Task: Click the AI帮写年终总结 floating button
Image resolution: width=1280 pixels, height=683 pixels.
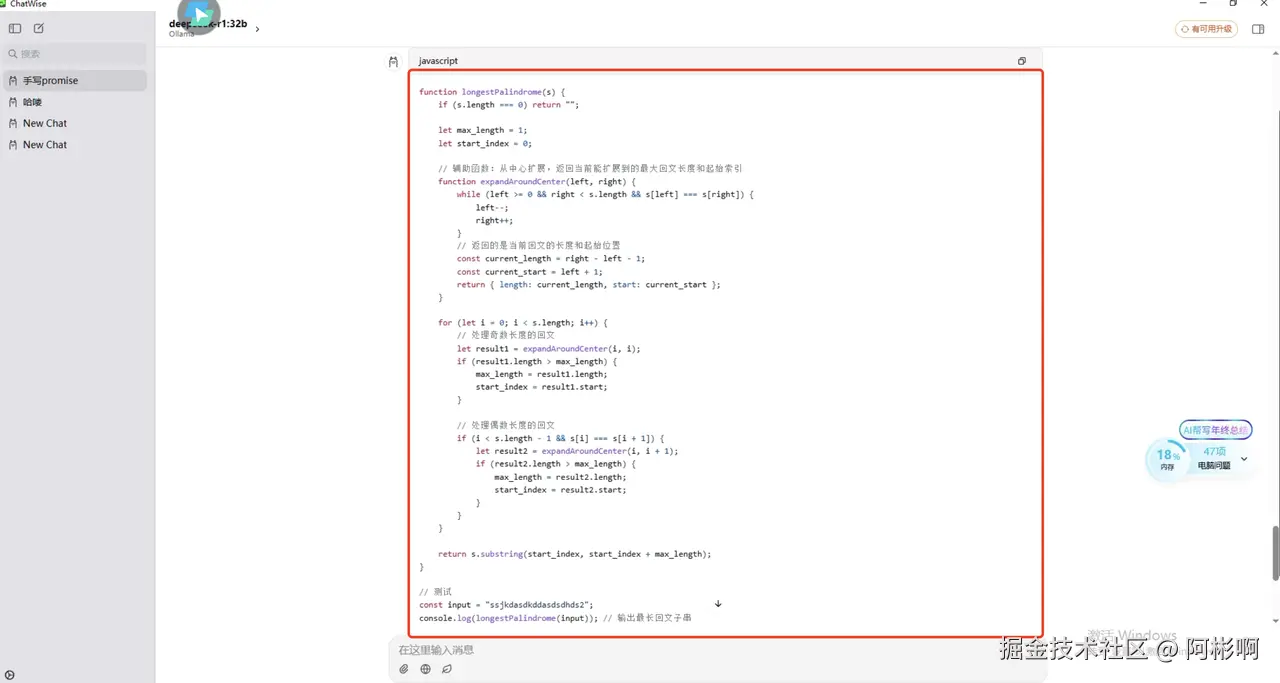Action: click(1216, 430)
